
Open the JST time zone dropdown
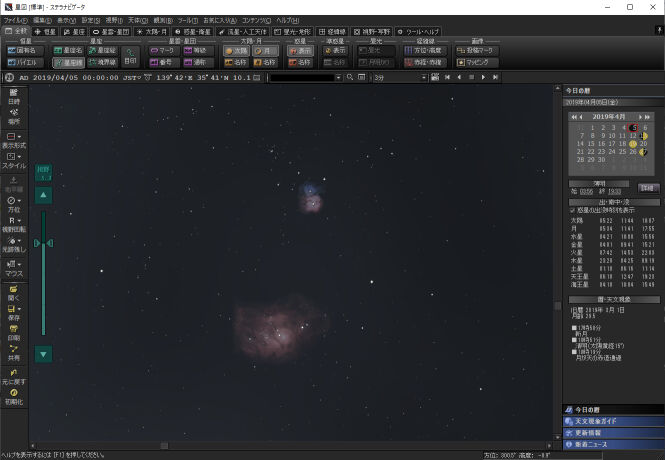(139, 78)
